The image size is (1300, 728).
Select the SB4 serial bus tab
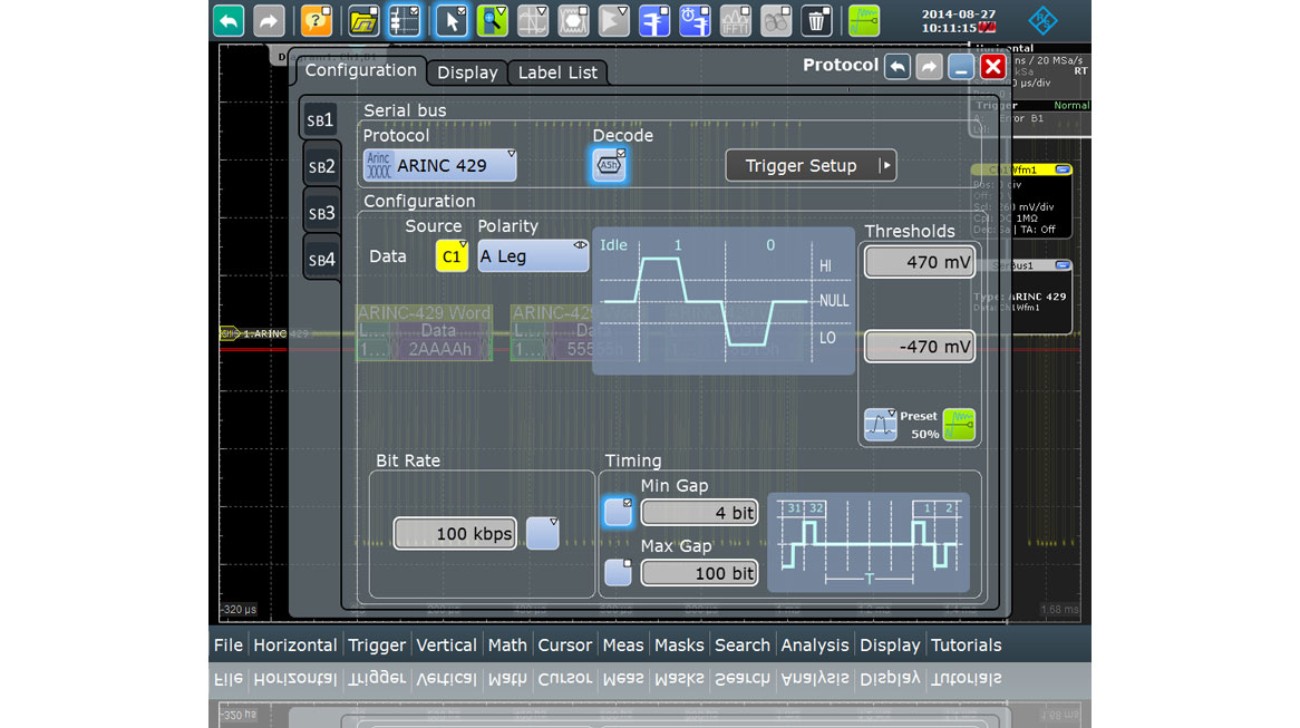pyautogui.click(x=321, y=259)
